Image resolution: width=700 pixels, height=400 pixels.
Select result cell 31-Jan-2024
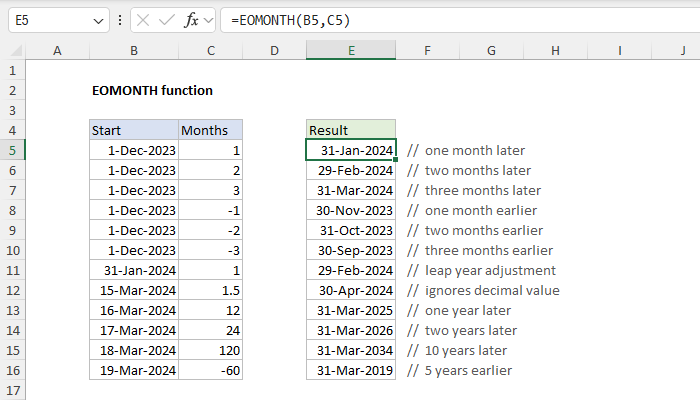351,150
